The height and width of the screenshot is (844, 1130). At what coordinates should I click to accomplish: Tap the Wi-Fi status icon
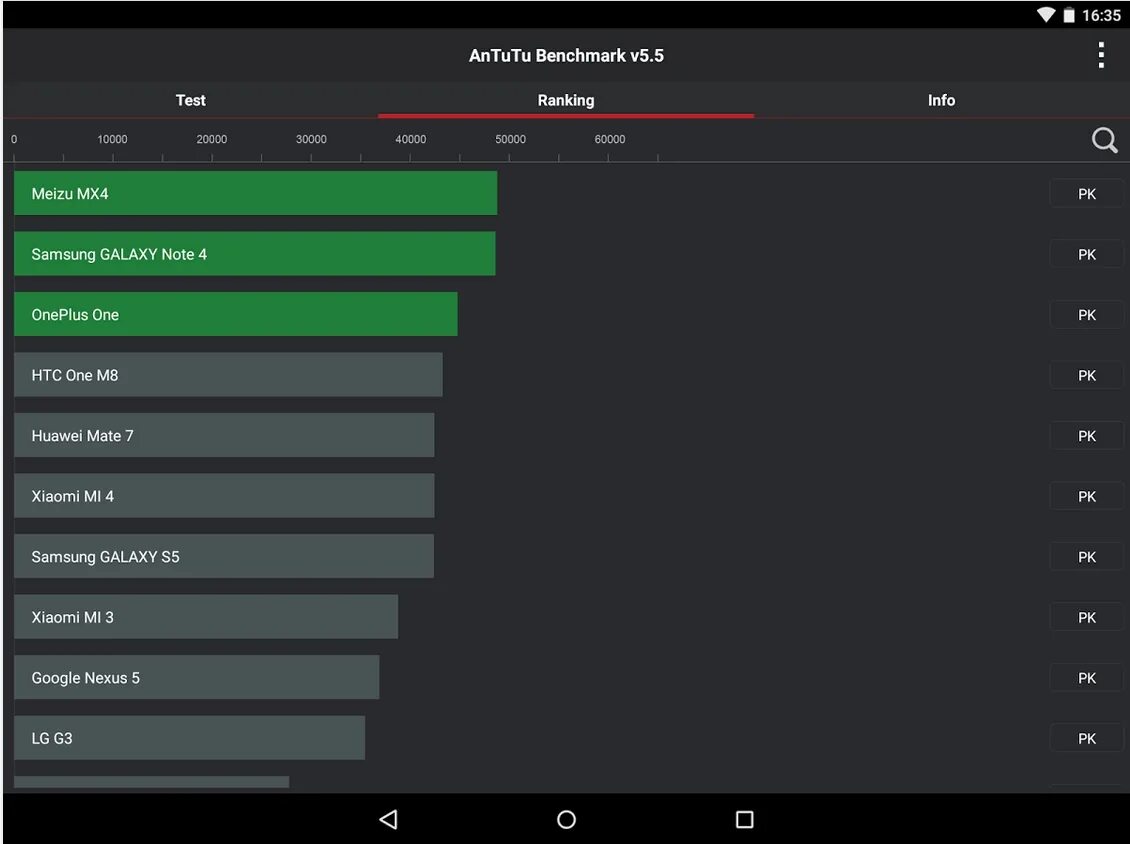point(1046,14)
